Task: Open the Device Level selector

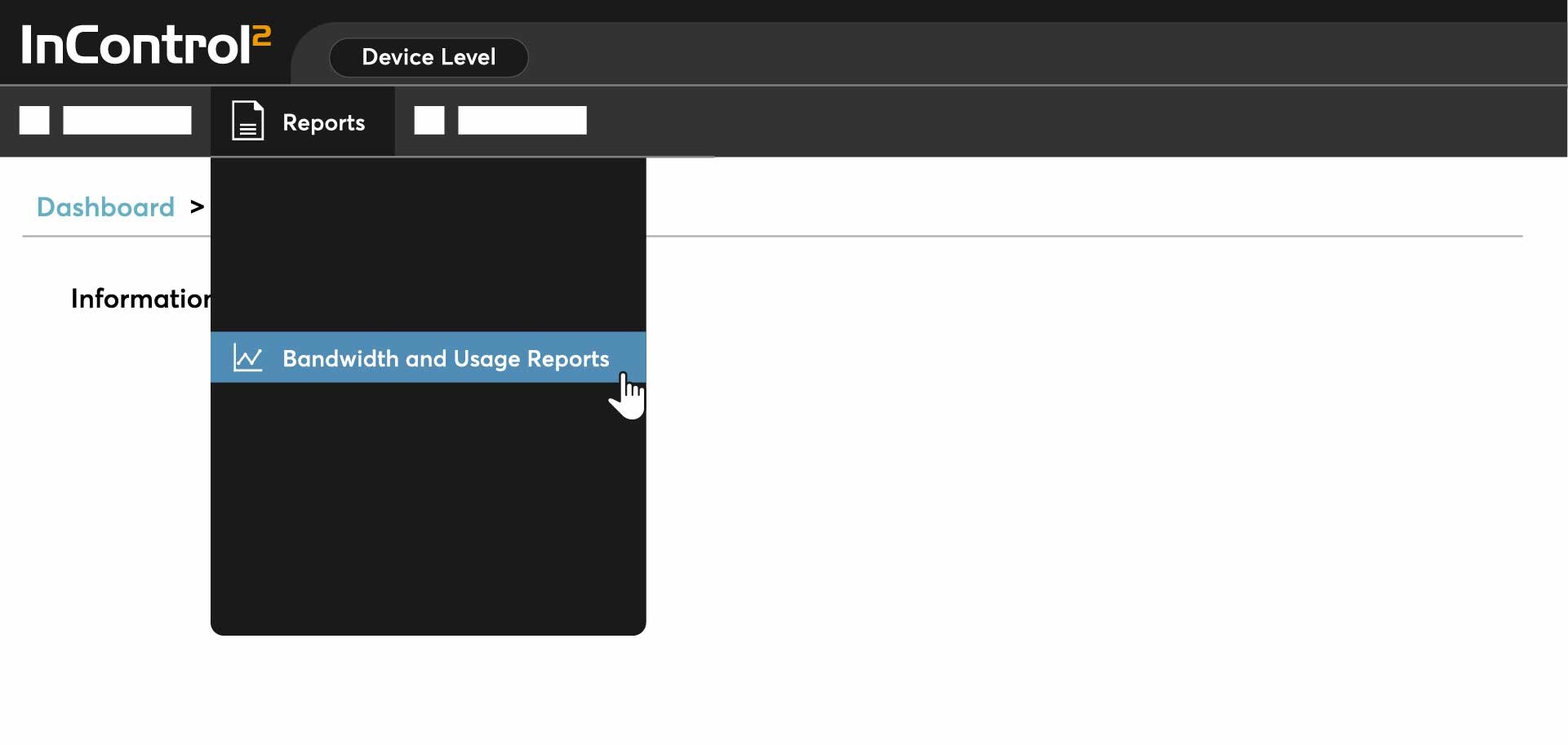Action: pyautogui.click(x=429, y=57)
